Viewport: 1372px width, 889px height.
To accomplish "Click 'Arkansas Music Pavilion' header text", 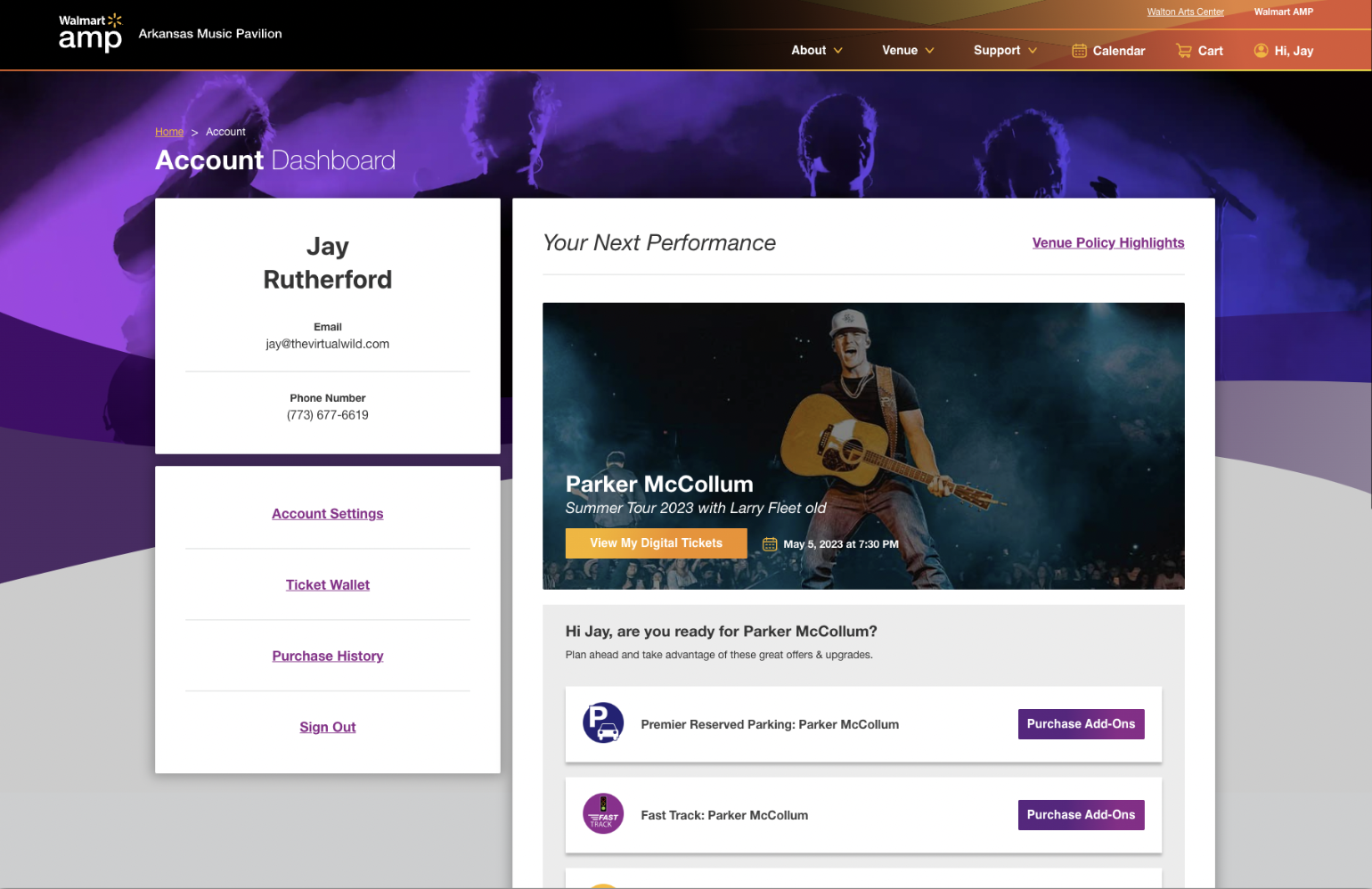I will click(210, 34).
